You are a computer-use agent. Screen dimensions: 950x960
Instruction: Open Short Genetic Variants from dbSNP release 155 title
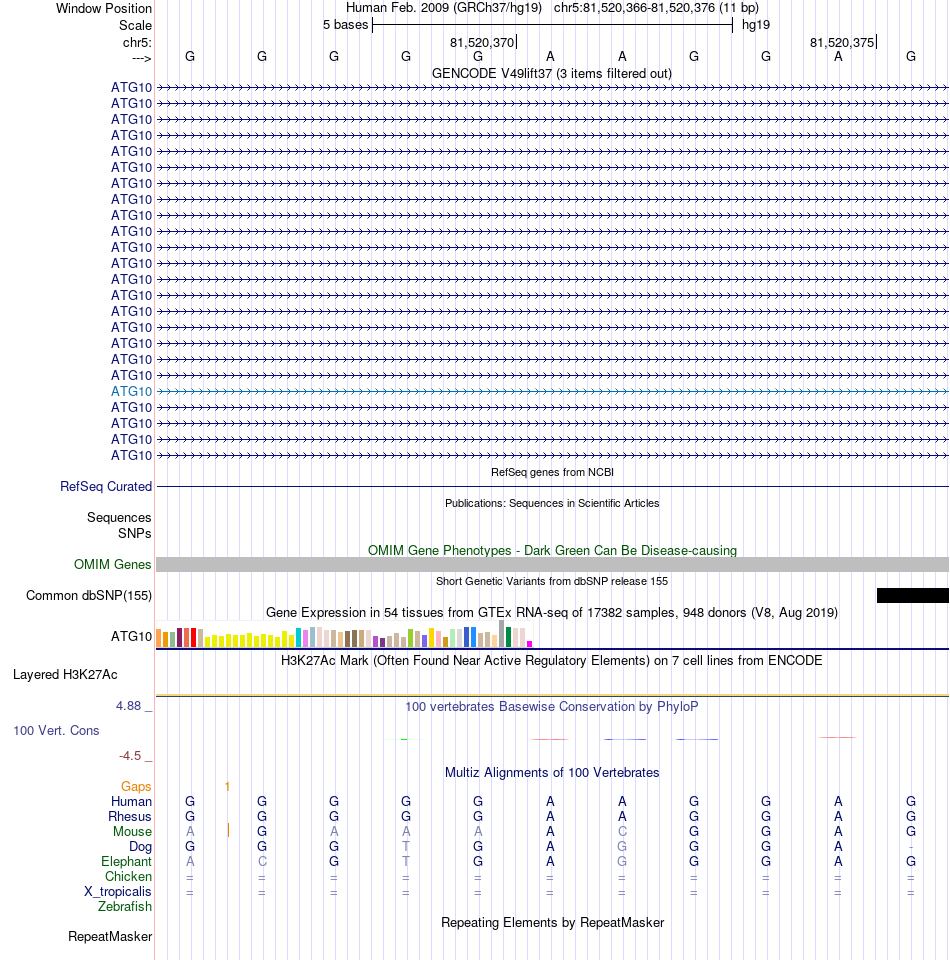pyautogui.click(x=552, y=581)
